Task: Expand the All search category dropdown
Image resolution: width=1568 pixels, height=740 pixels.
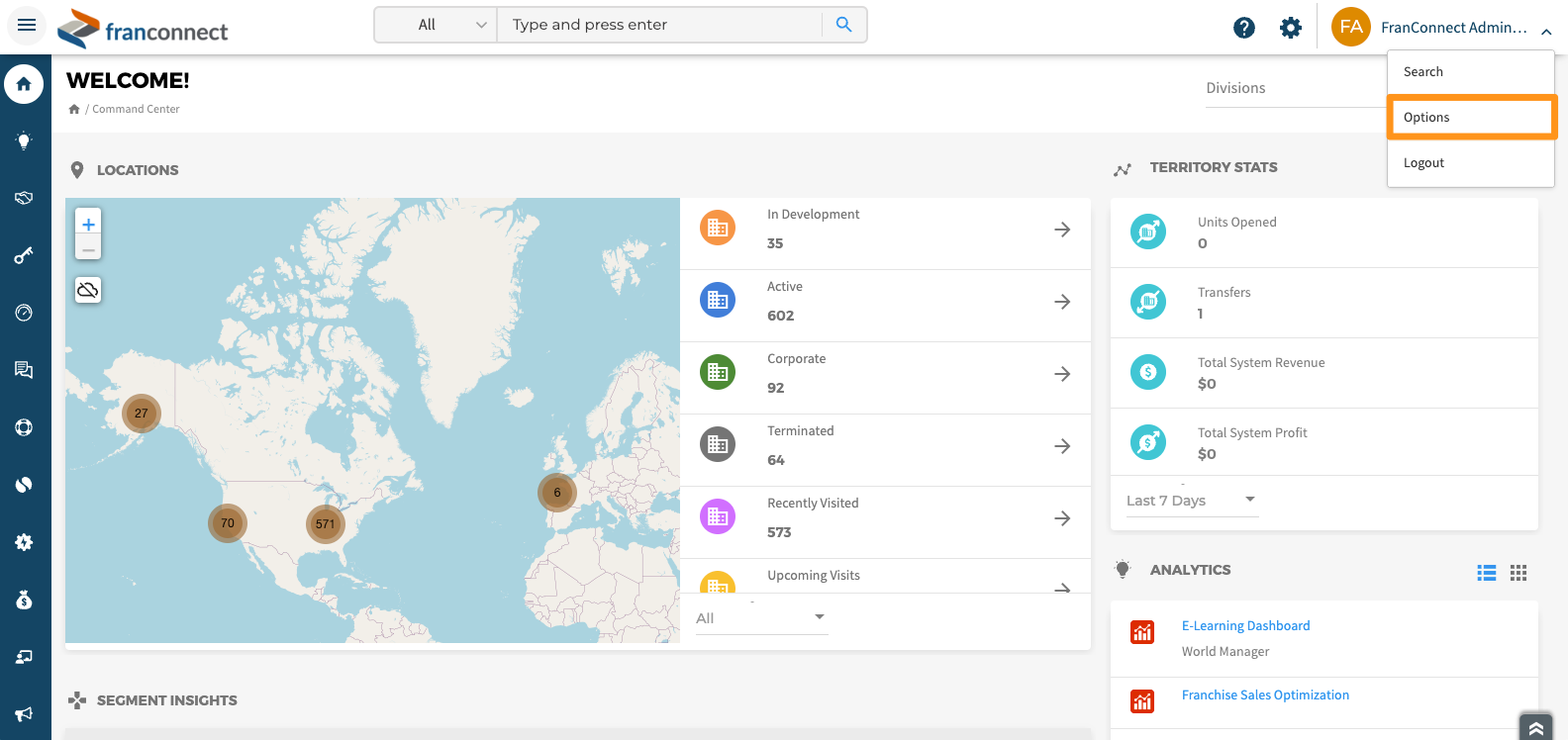Action: point(437,25)
